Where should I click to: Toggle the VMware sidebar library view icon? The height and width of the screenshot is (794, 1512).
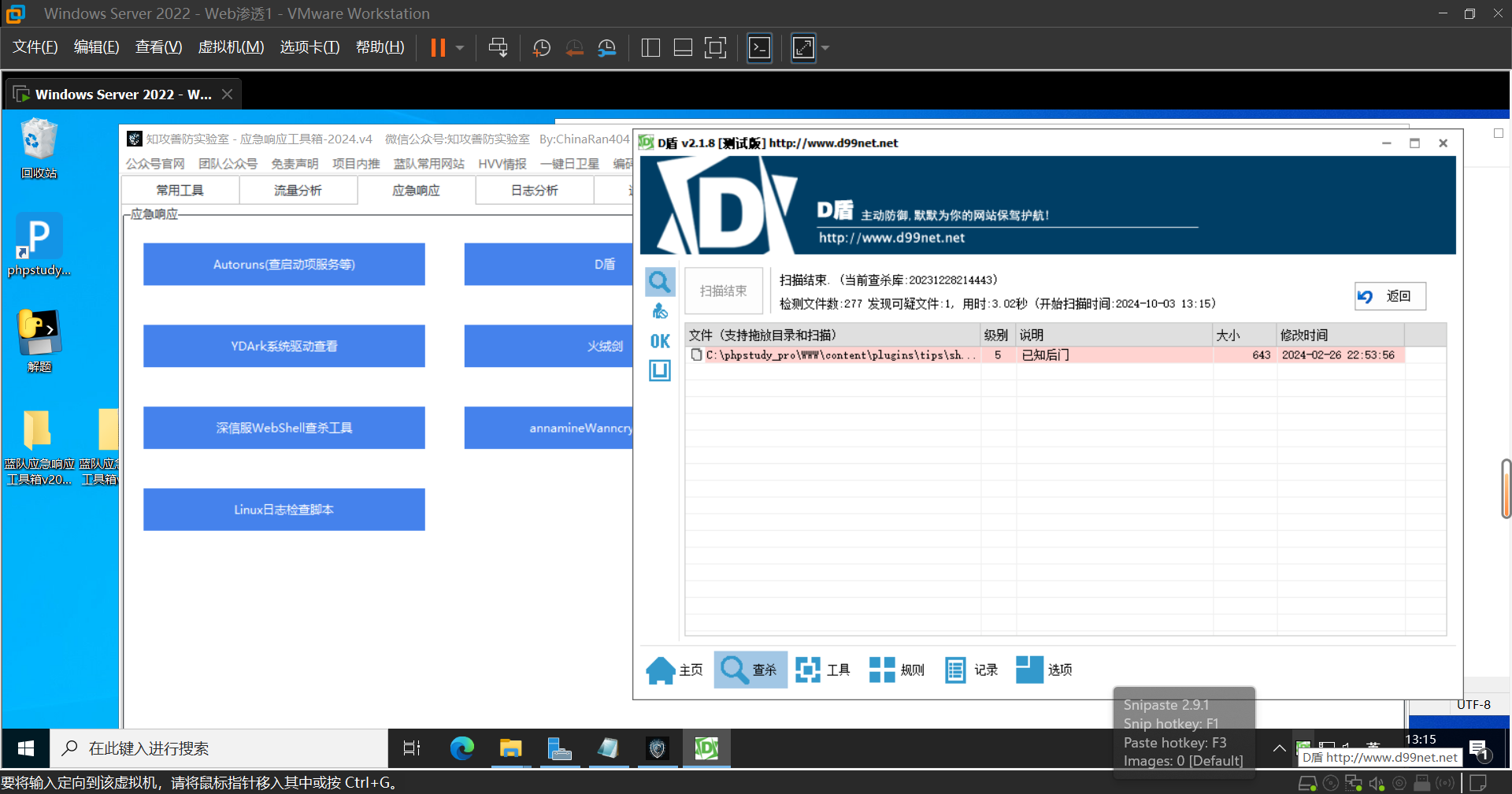pos(650,48)
